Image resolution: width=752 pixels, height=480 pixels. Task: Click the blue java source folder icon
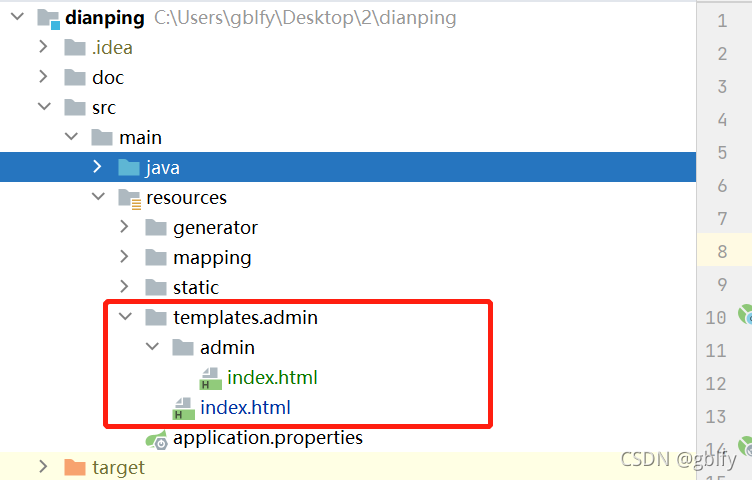coord(129,167)
